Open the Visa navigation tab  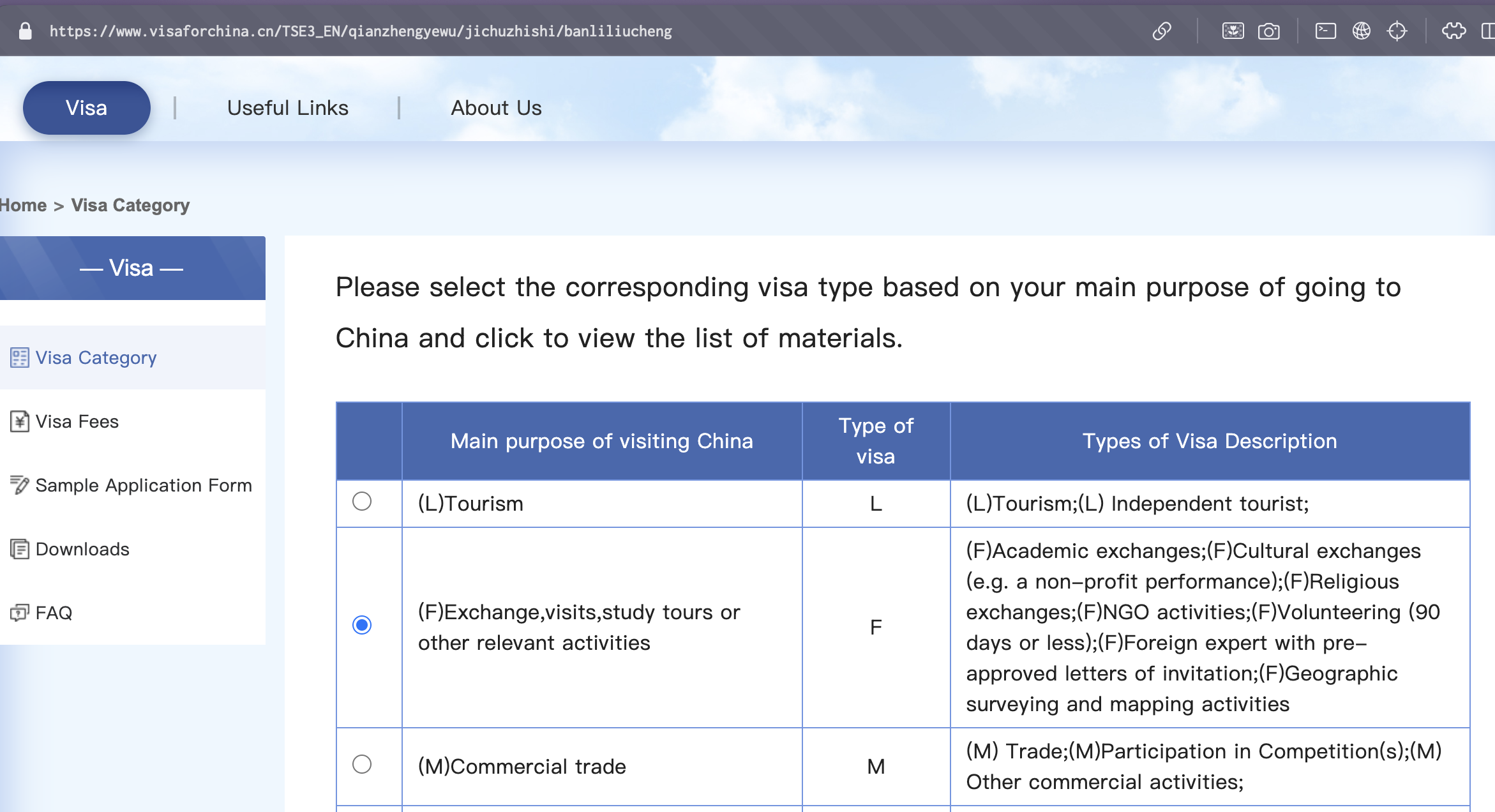87,108
